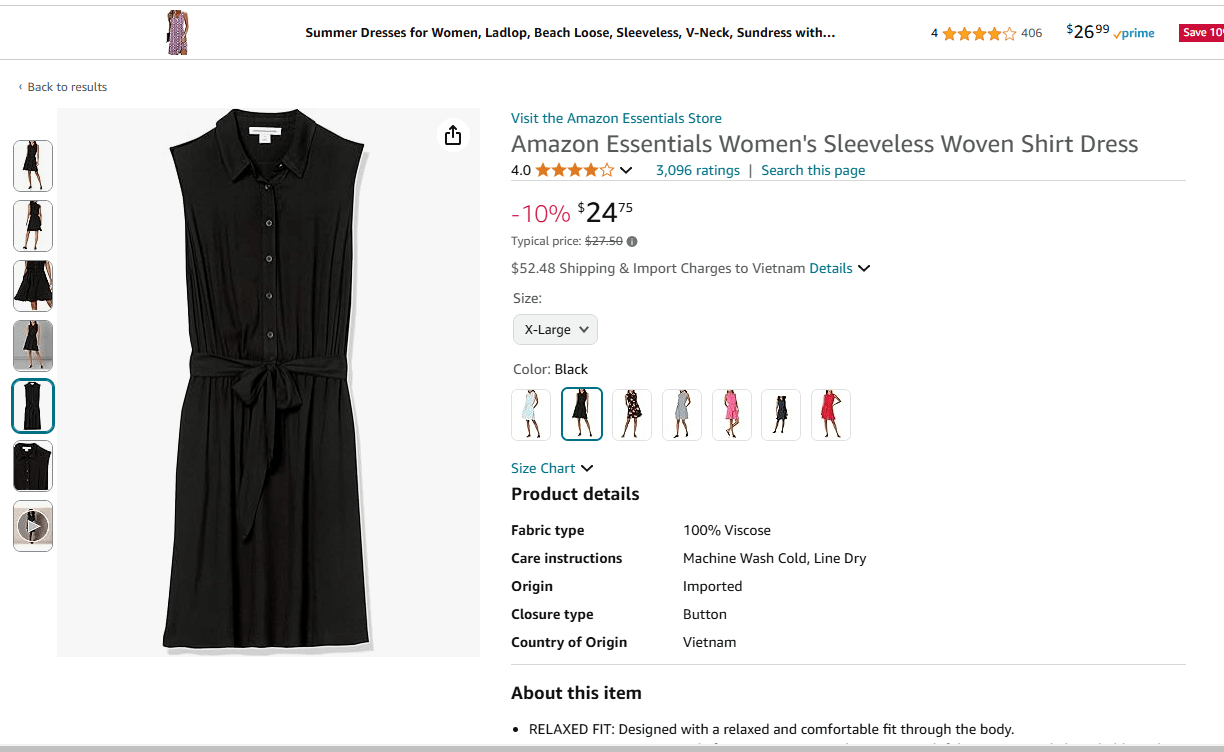
Task: Choose the red dress color swatch
Action: [x=831, y=414]
